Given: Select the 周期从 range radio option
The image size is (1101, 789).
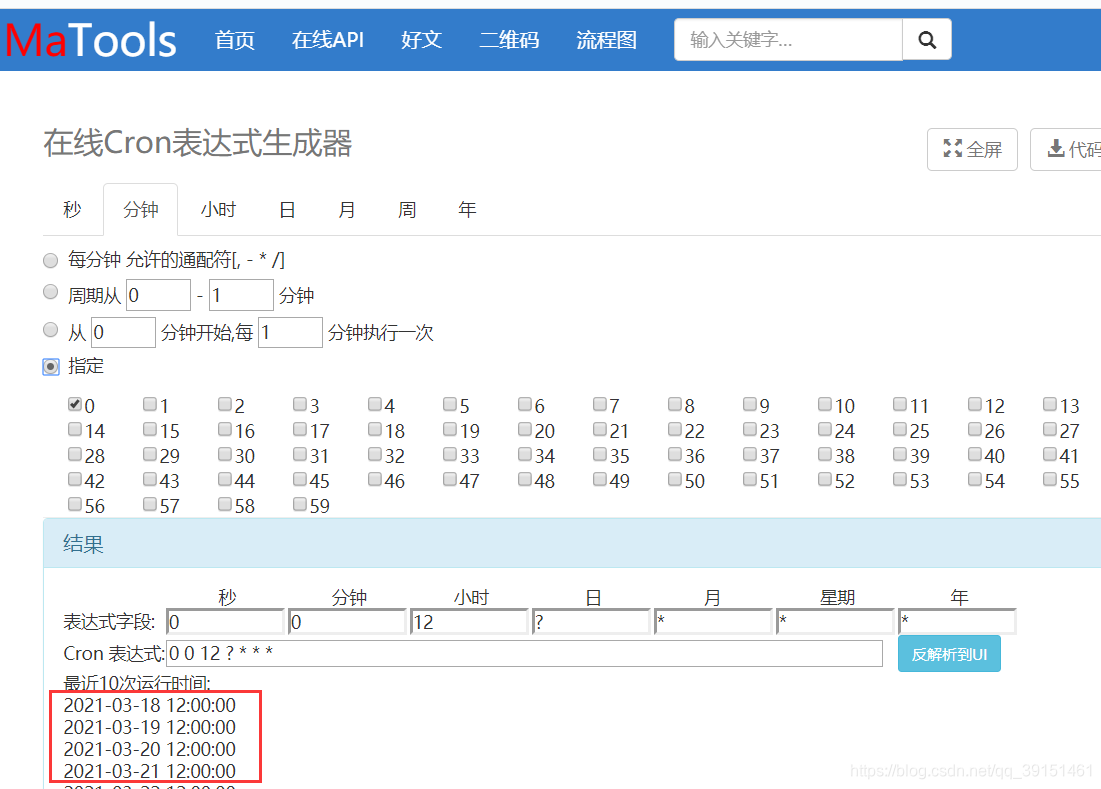Looking at the screenshot, I should point(51,292).
